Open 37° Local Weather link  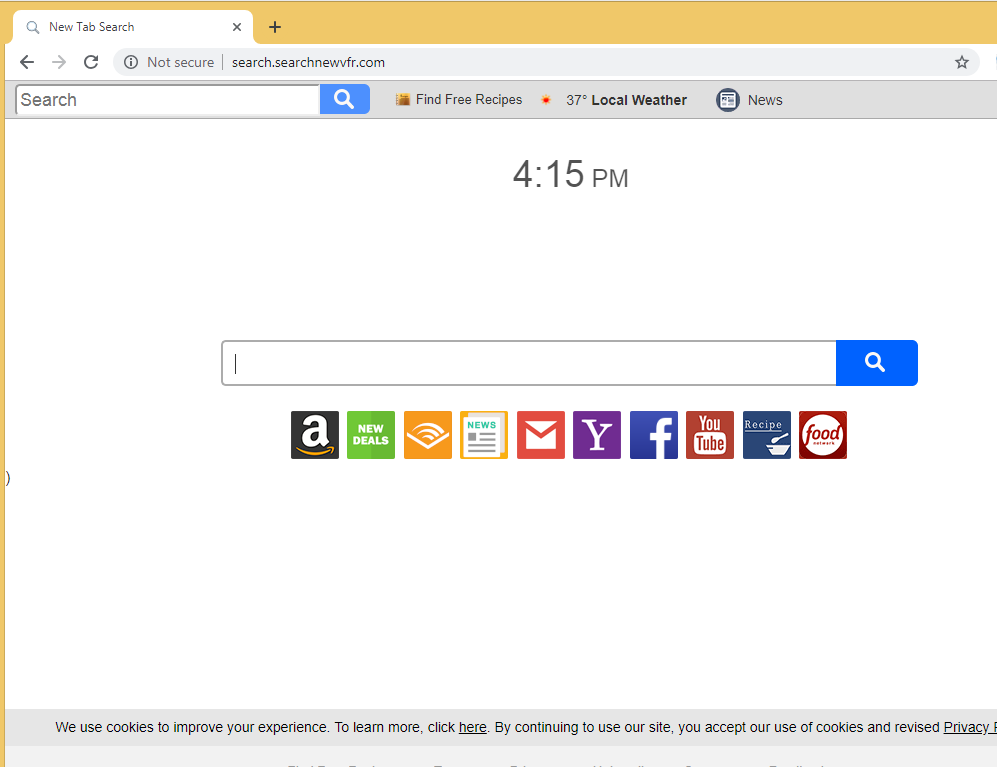[x=626, y=100]
